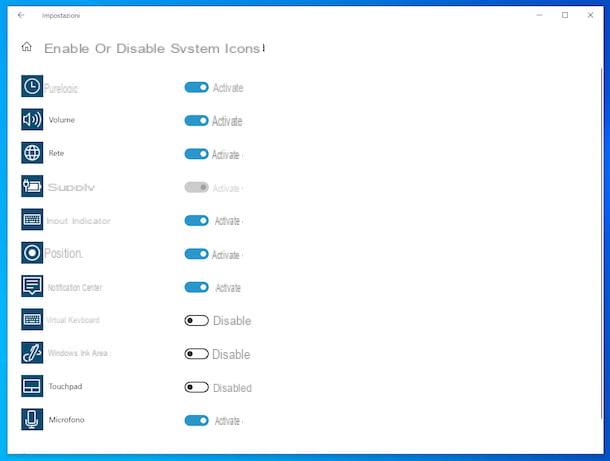Click the back arrow in the title bar
Image resolution: width=610 pixels, height=461 pixels.
click(21, 15)
